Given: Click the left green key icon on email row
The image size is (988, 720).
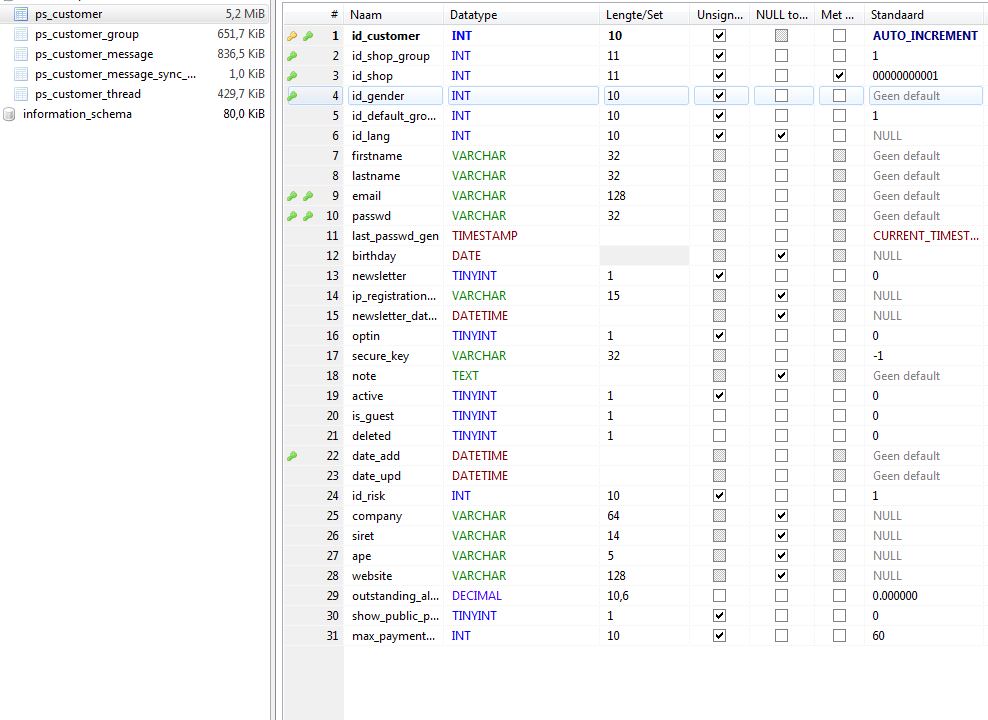Looking at the screenshot, I should pos(292,196).
